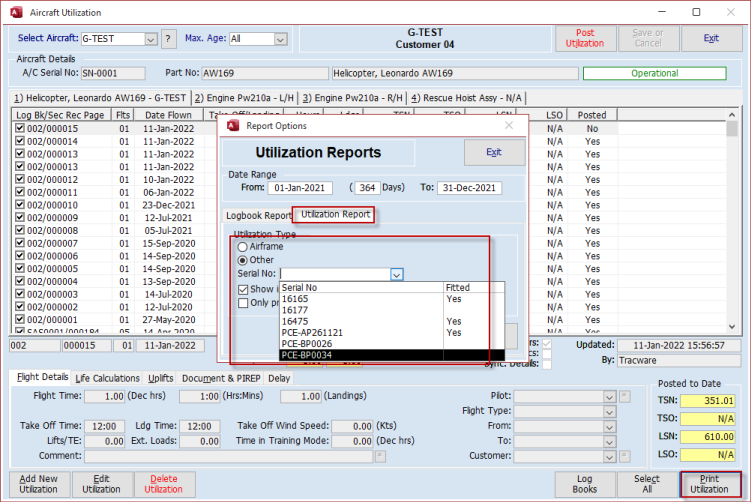Open the Logbook Report tab
This screenshot has width=751, height=502.
coord(259,216)
